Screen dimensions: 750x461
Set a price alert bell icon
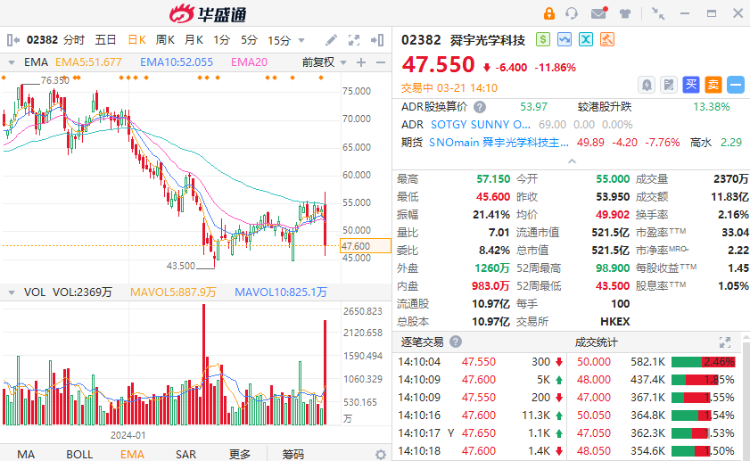647,85
